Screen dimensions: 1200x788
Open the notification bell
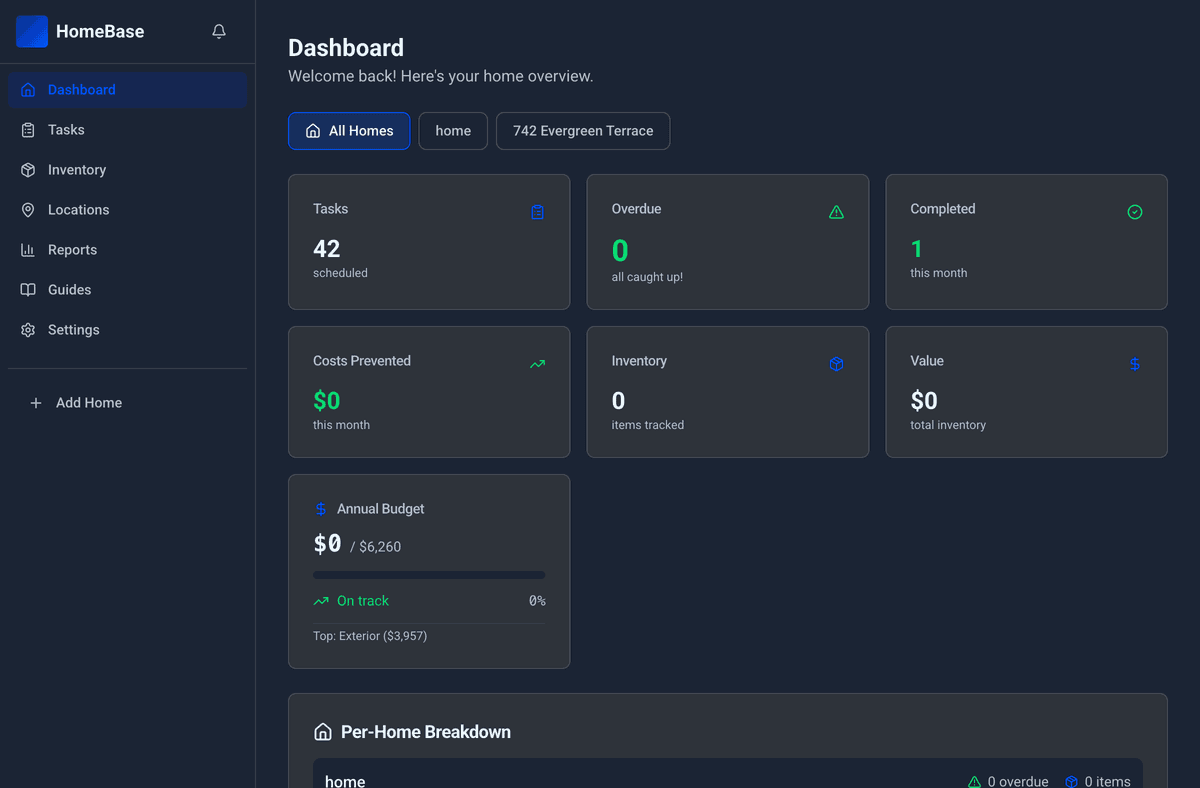point(218,31)
